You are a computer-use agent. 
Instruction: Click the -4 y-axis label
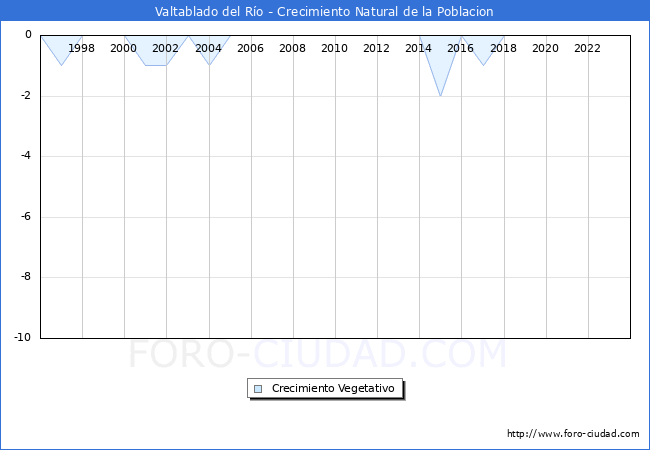[26, 156]
